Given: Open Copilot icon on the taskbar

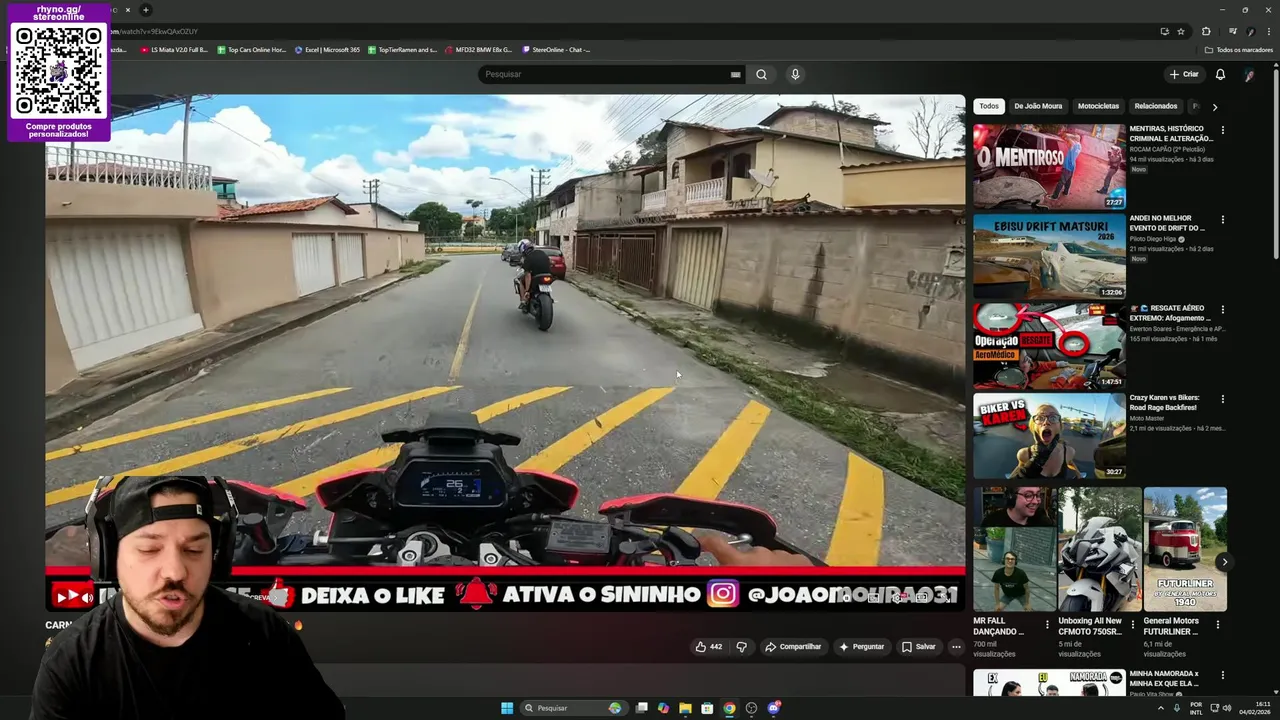Looking at the screenshot, I should tap(663, 708).
